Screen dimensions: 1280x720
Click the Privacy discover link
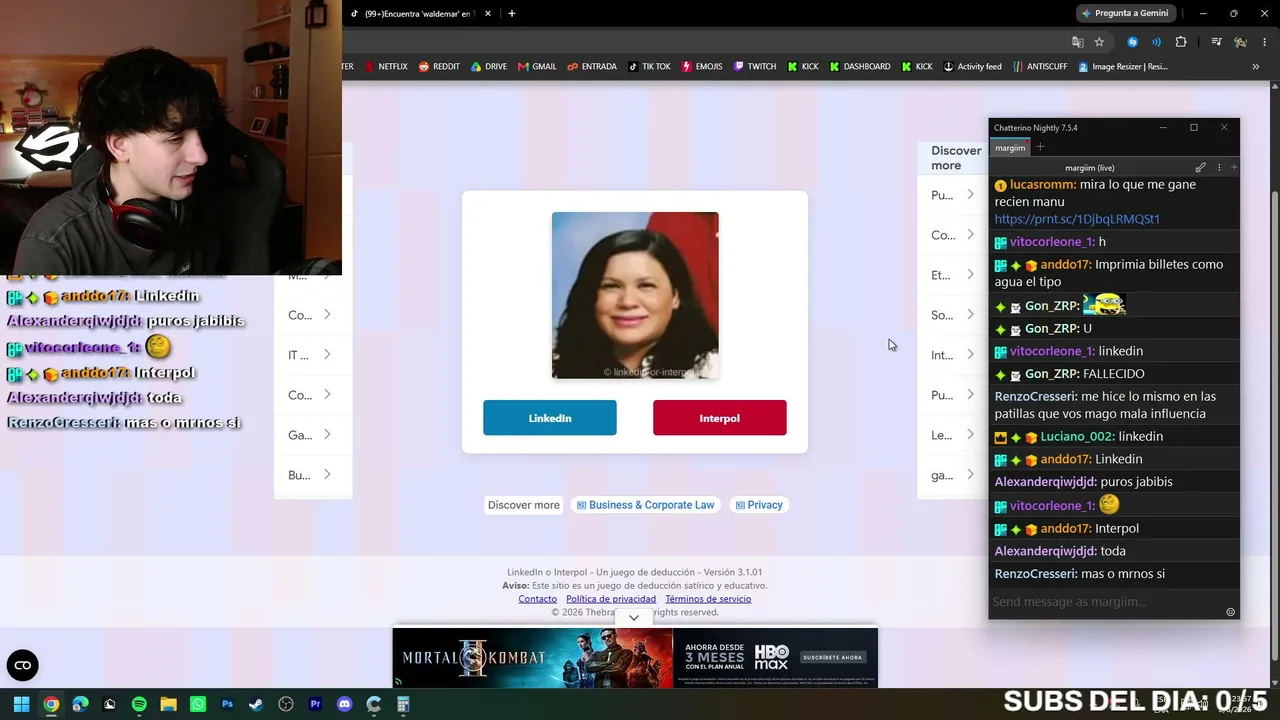click(759, 505)
